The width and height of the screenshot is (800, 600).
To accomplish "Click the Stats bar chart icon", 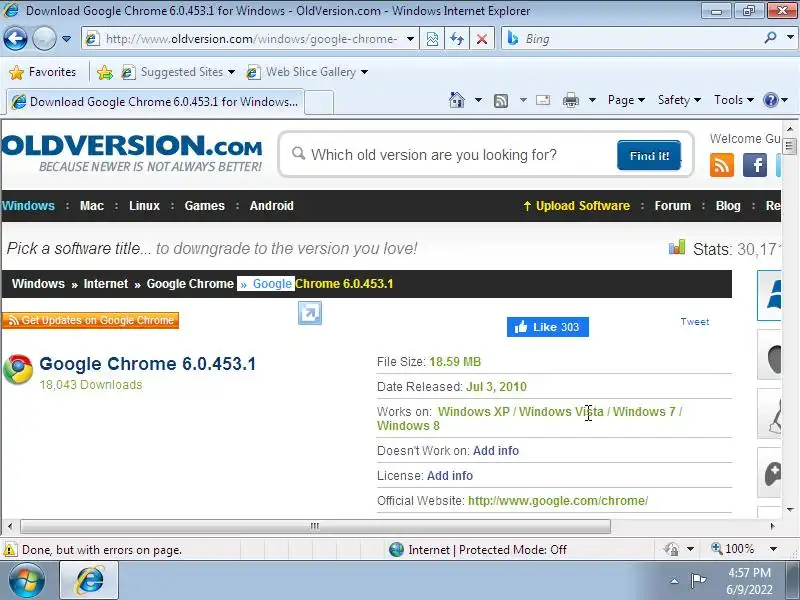I will (677, 248).
